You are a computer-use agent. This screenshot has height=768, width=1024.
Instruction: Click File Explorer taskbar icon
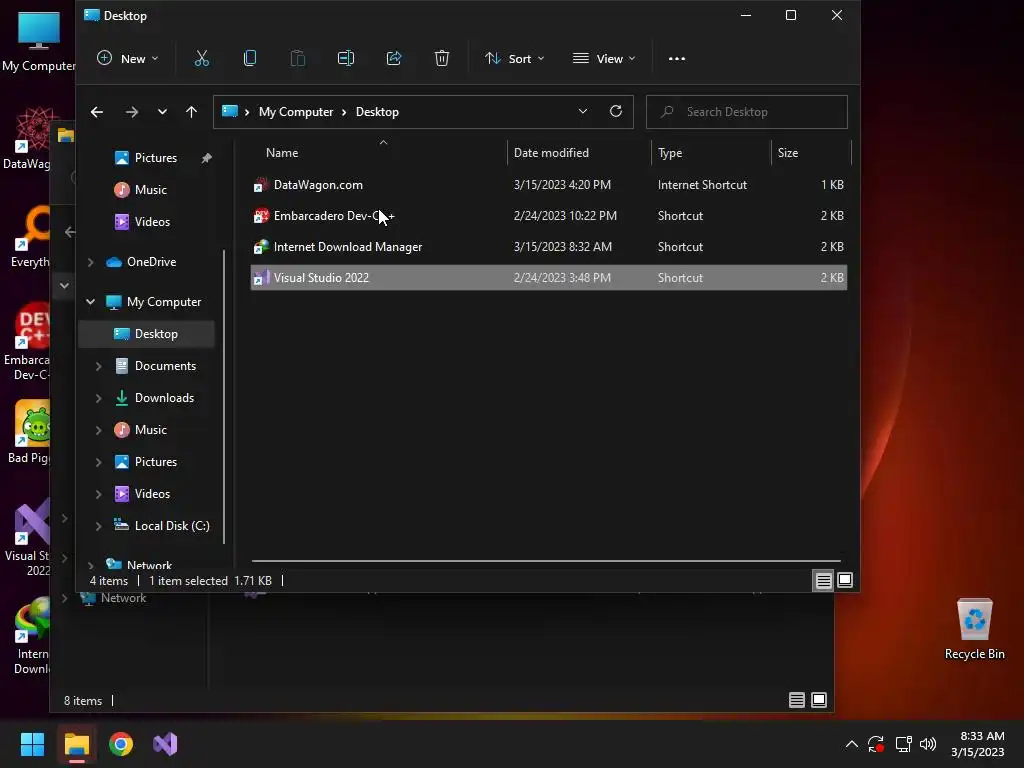point(76,744)
